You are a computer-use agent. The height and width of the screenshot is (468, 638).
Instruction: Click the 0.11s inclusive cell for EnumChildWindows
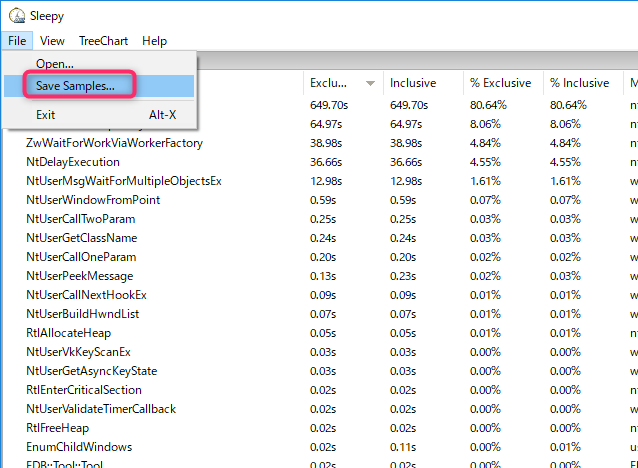click(x=403, y=447)
